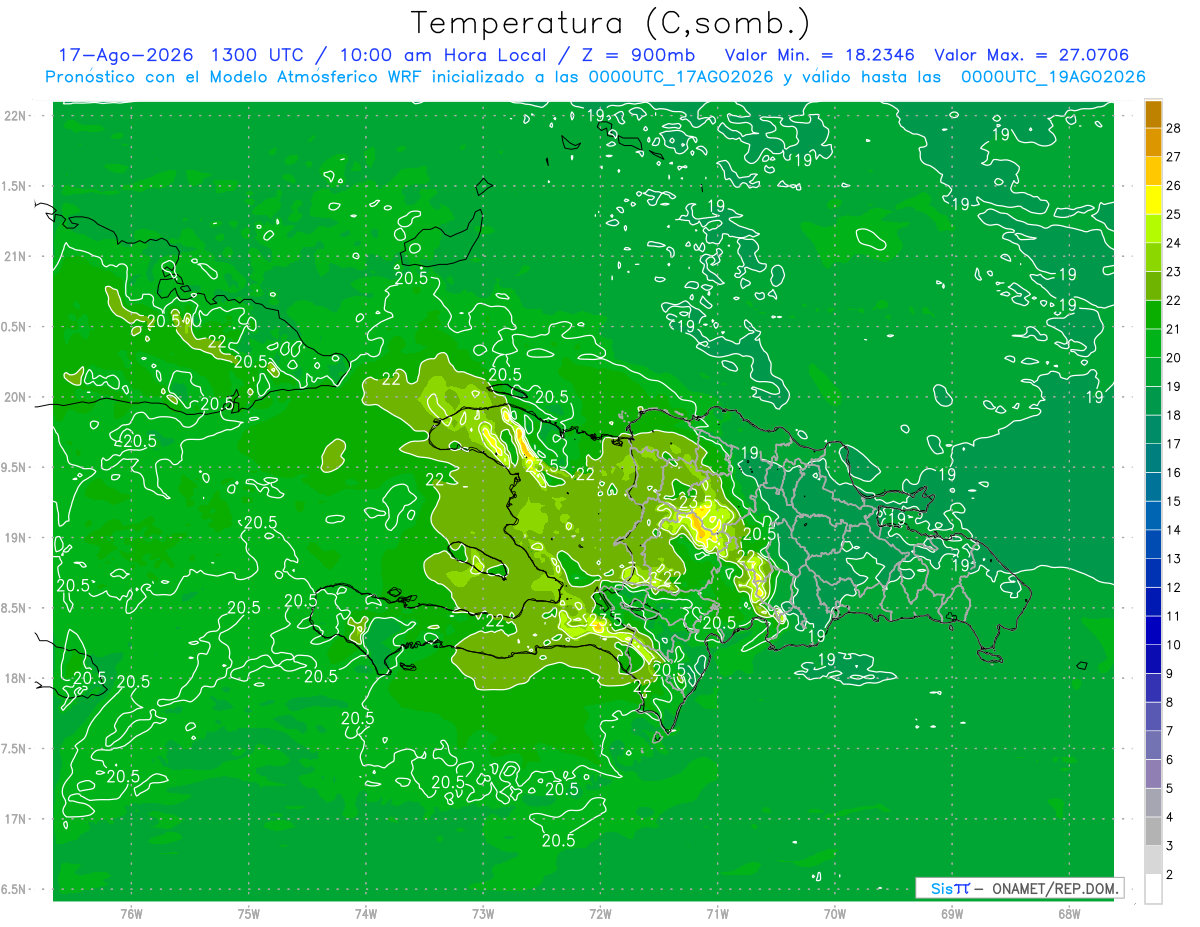This screenshot has height=927, width=1200.
Task: Click the "70W" longitude axis label
Action: pyautogui.click(x=836, y=913)
